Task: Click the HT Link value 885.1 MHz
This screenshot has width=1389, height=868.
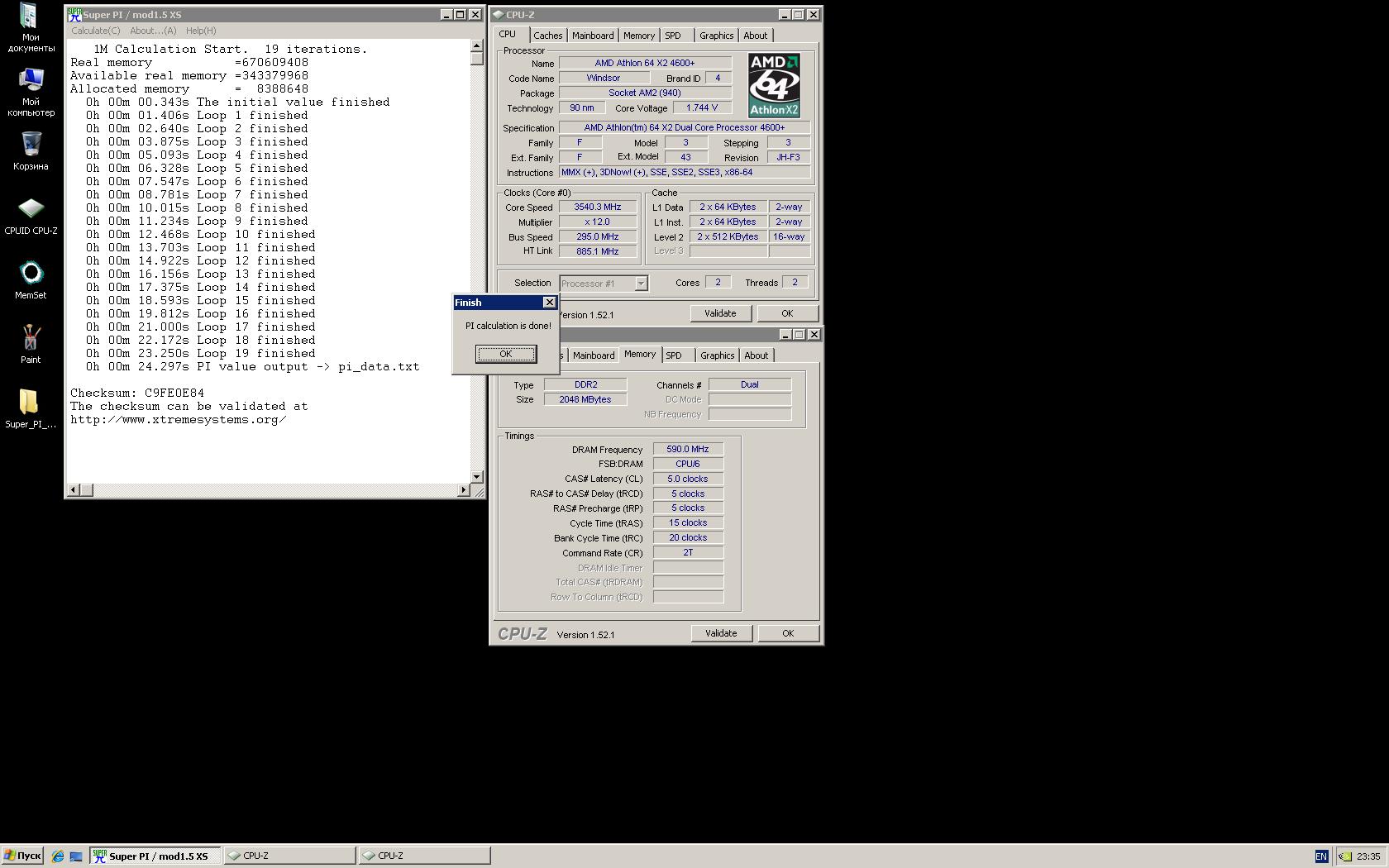Action: pyautogui.click(x=597, y=251)
